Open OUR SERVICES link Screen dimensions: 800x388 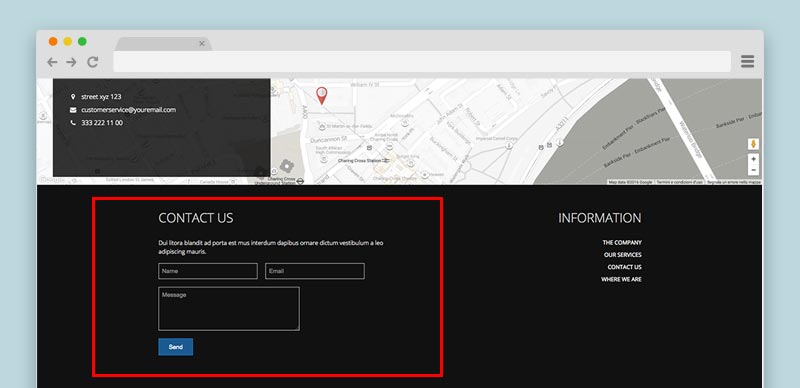[622, 255]
